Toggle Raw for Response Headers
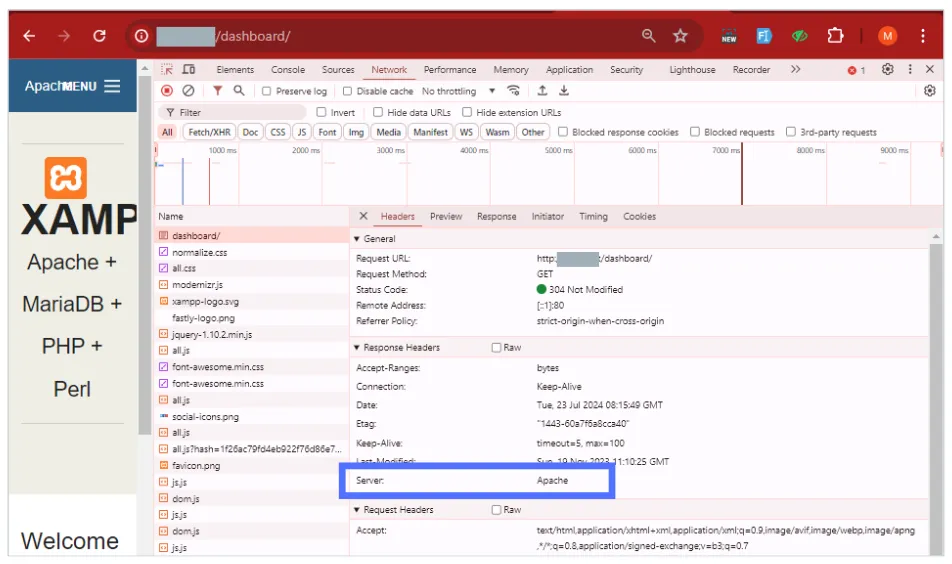This screenshot has width=952, height=564. click(x=496, y=347)
